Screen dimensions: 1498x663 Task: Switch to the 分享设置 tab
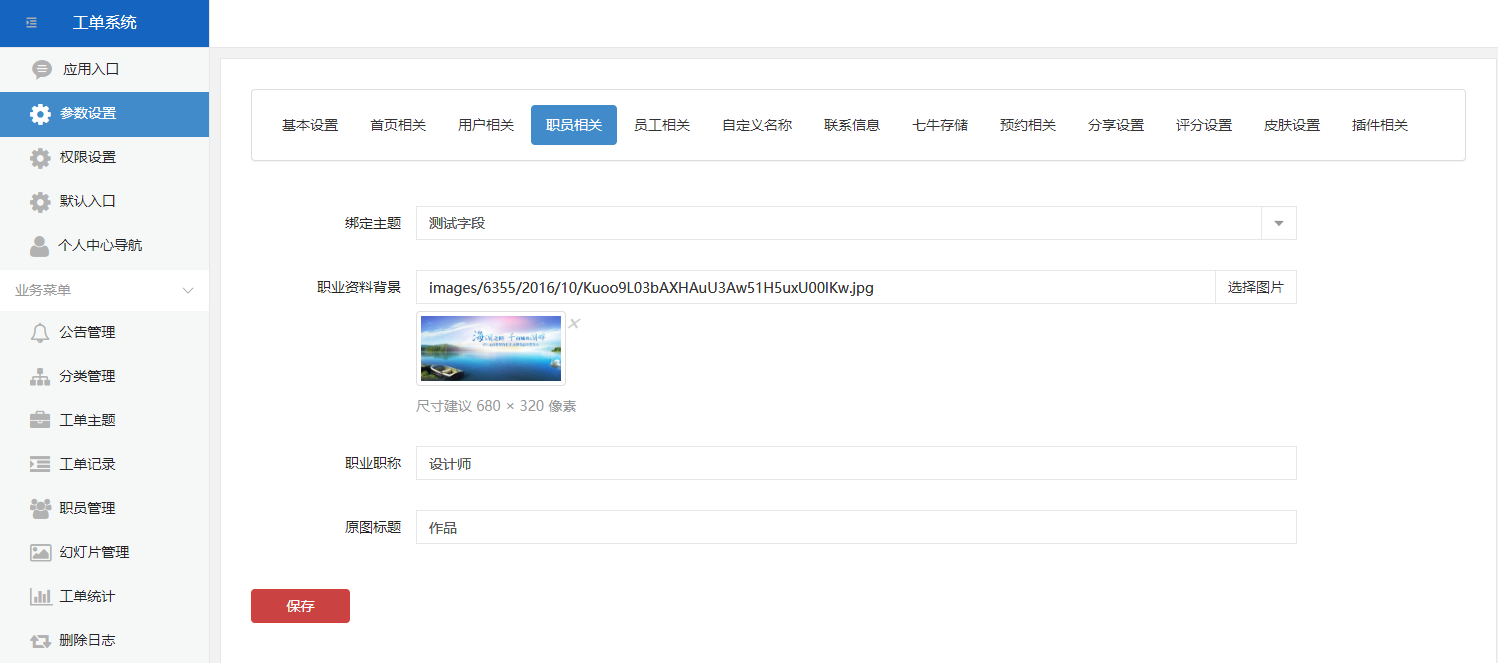pyautogui.click(x=1116, y=125)
